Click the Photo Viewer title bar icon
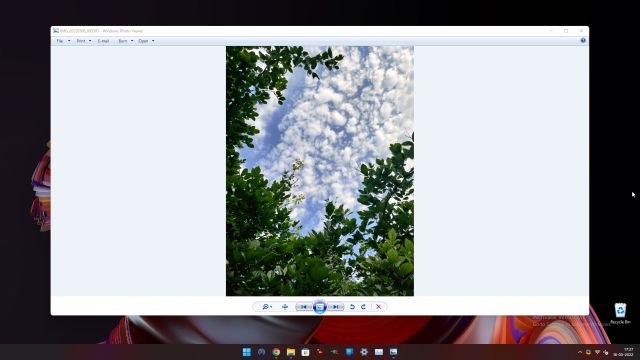 pos(56,31)
